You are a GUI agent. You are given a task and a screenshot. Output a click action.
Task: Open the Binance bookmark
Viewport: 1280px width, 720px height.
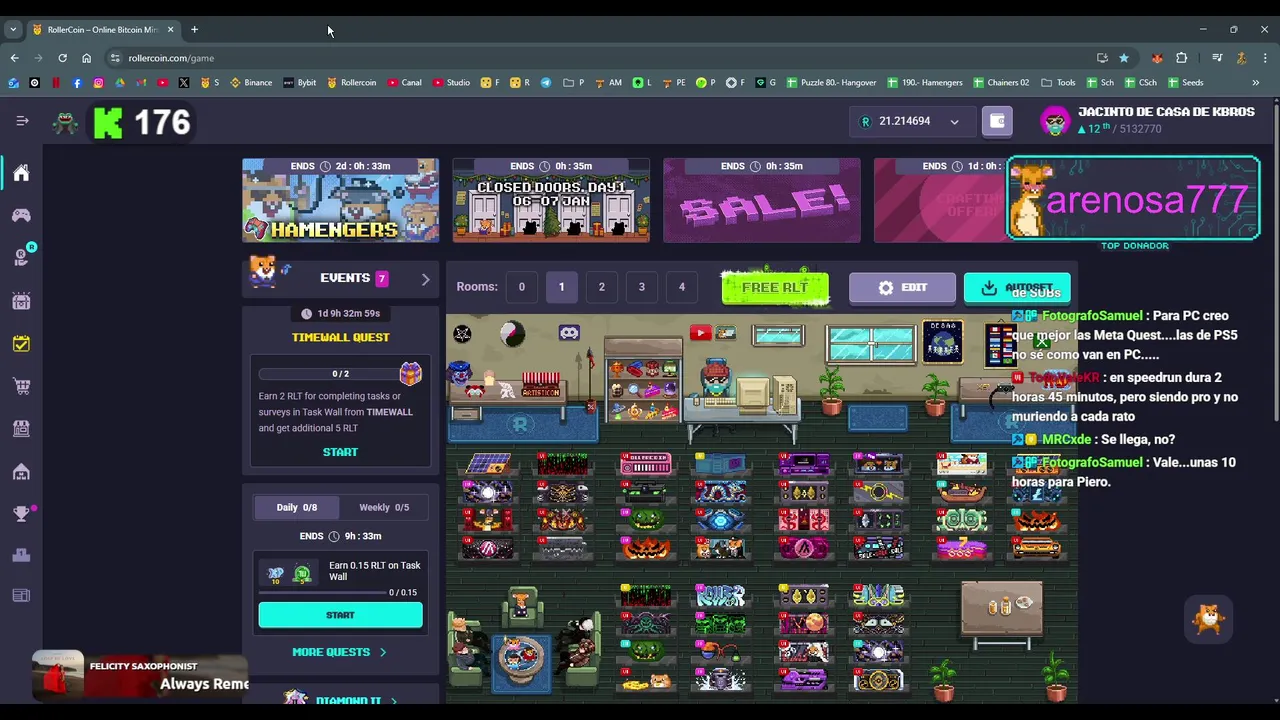coord(251,83)
